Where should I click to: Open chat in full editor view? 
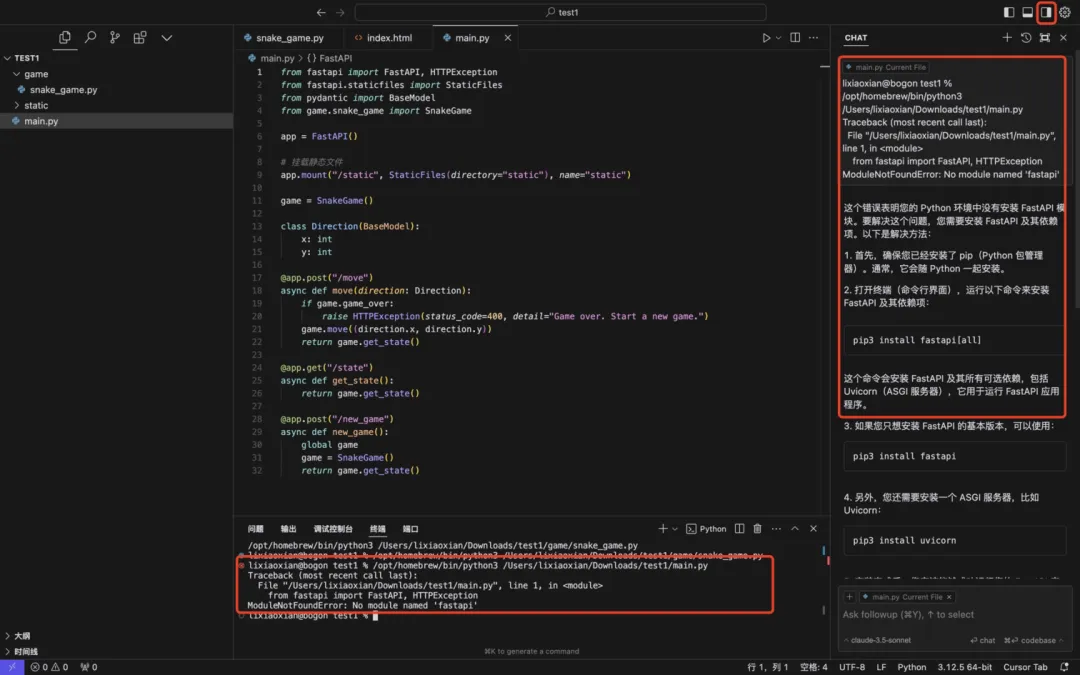1045,38
